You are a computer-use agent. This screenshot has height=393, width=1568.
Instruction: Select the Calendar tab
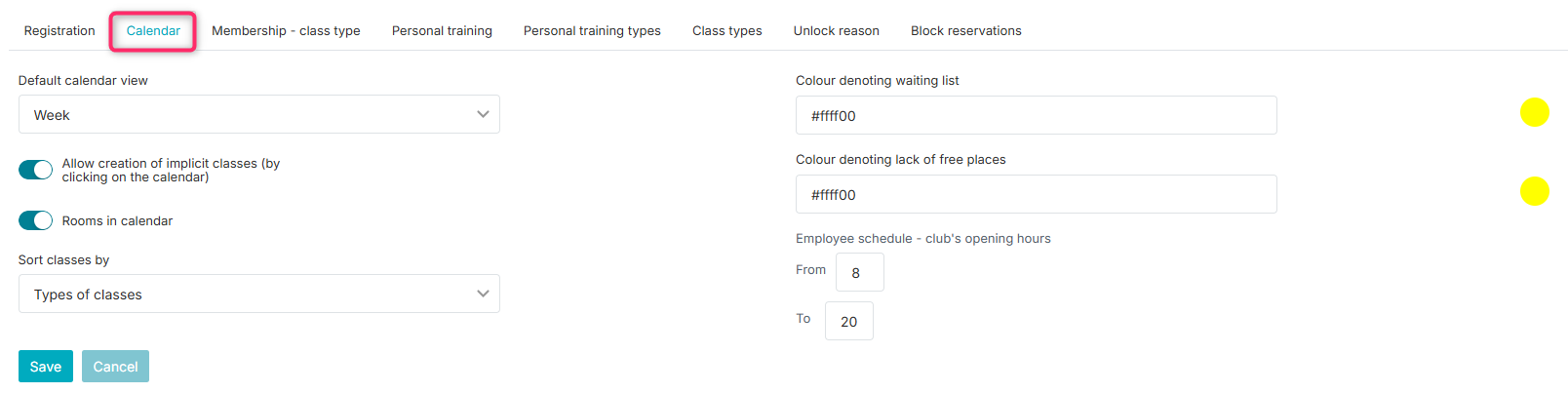pyautogui.click(x=153, y=31)
